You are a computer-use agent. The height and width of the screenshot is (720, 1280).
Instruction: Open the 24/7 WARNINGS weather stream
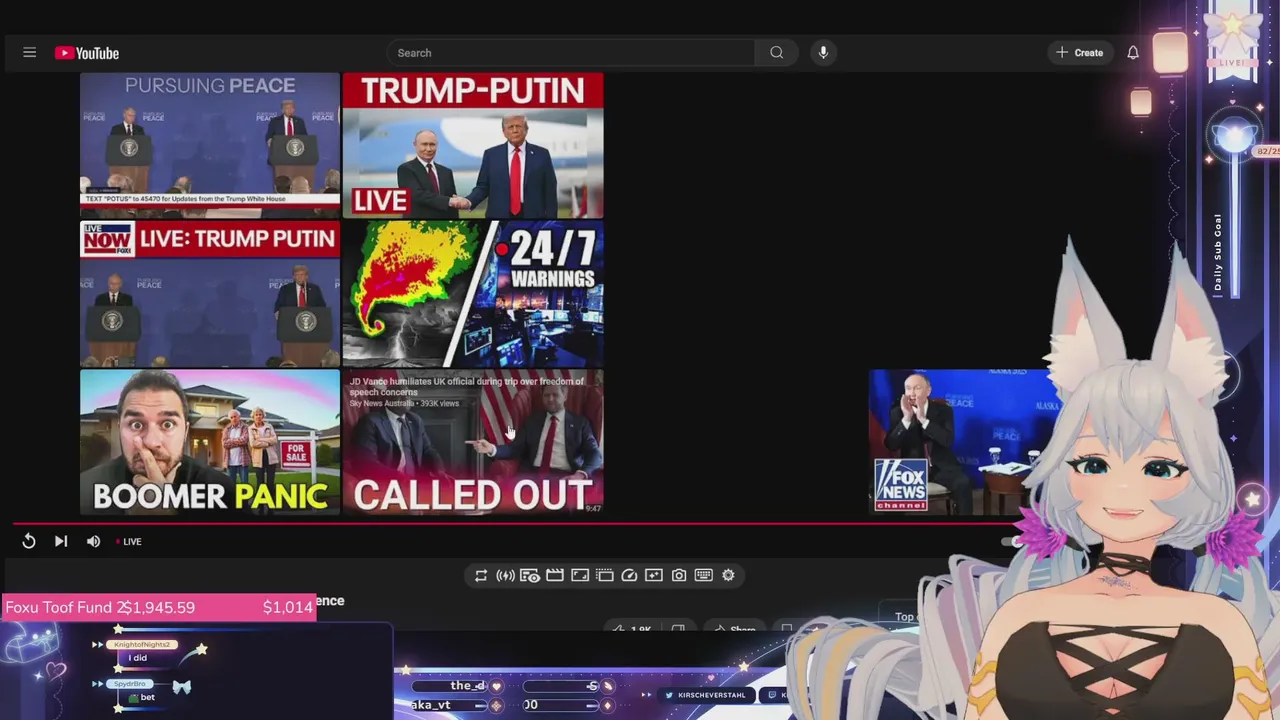coord(473,294)
